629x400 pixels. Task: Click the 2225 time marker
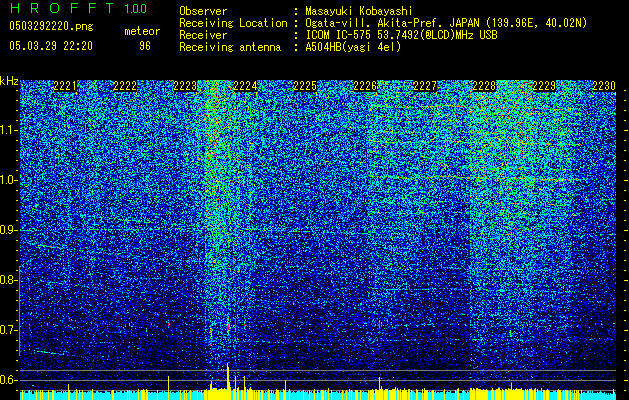(305, 86)
